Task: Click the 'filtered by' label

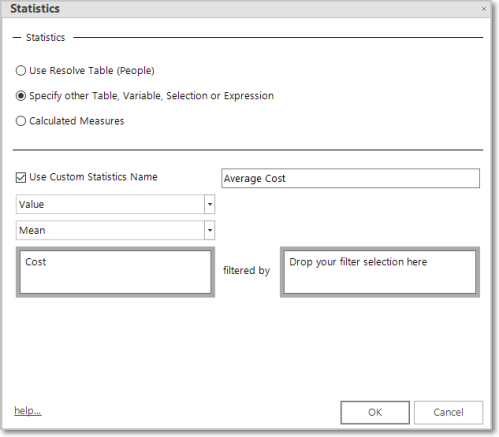Action: (x=246, y=270)
